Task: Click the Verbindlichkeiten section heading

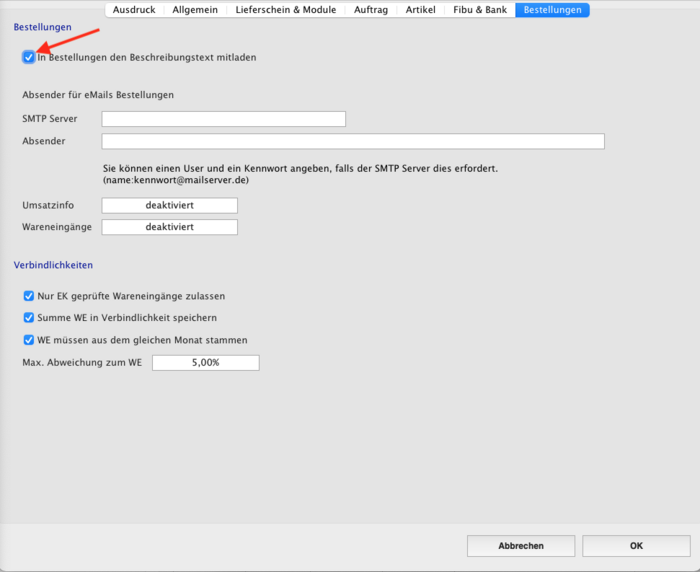Action: pos(53,265)
